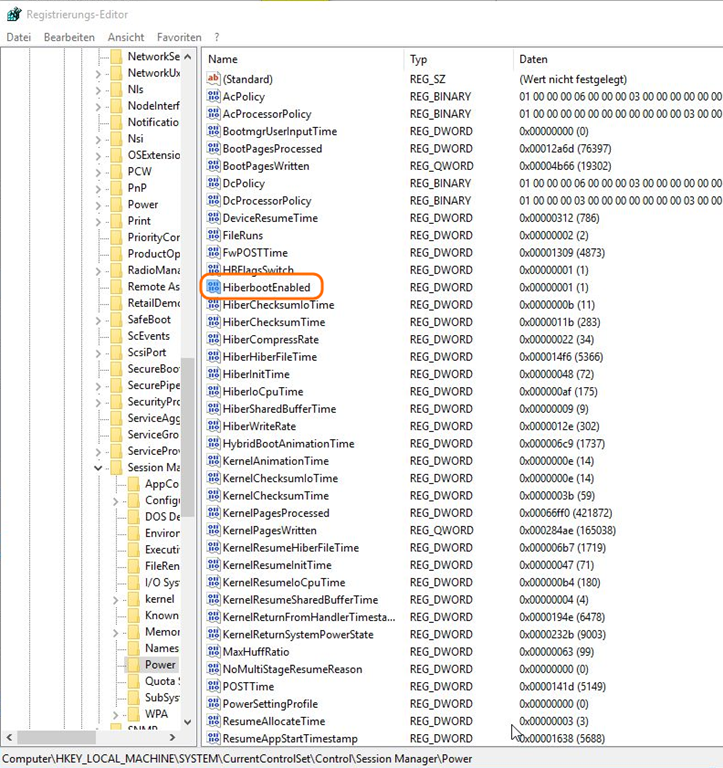Click the Registry Editor app icon in title bar
The image size is (723, 768).
pos(10,12)
